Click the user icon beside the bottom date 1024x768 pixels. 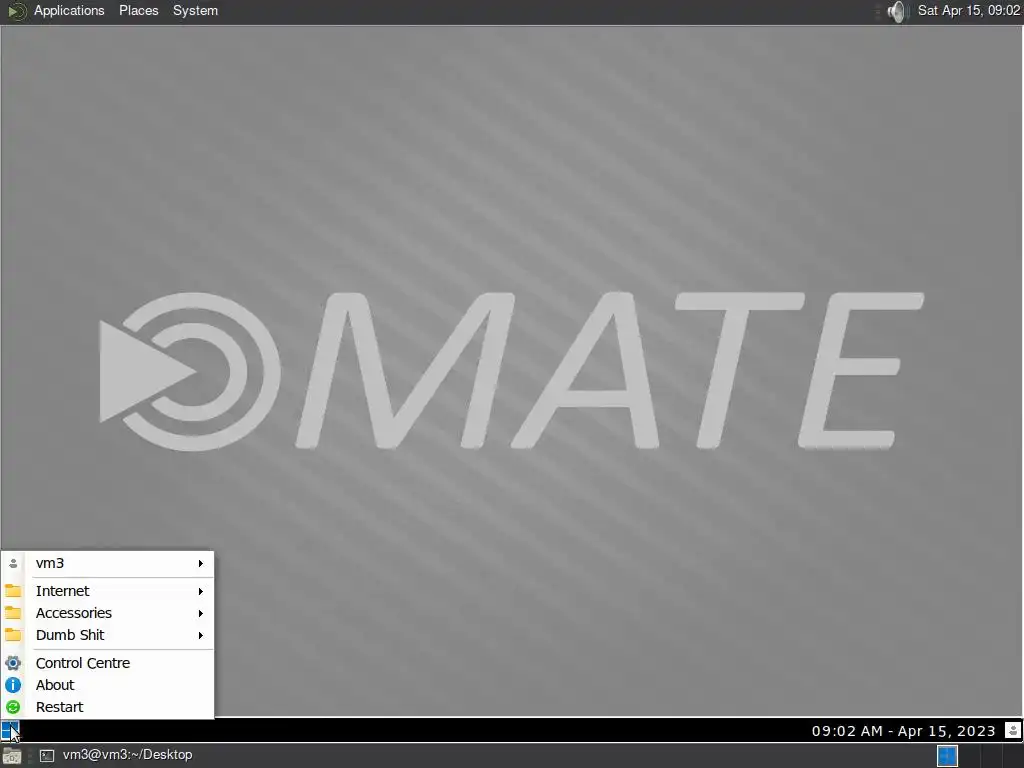pyautogui.click(x=1012, y=730)
